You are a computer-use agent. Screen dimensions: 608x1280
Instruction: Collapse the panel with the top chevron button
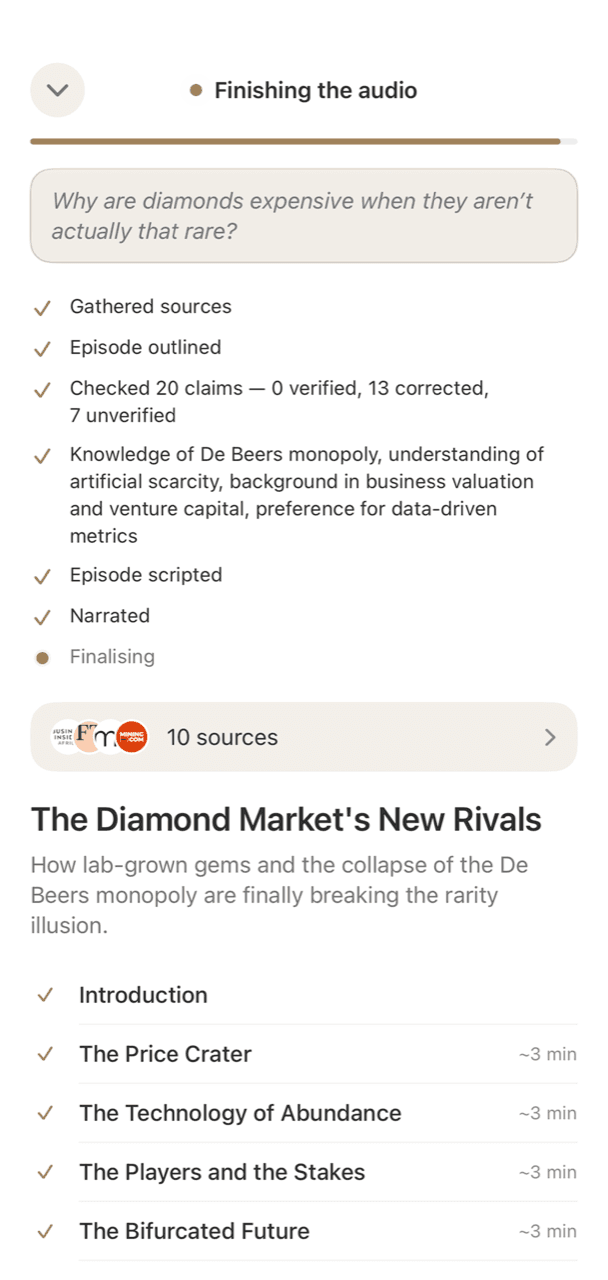click(57, 90)
